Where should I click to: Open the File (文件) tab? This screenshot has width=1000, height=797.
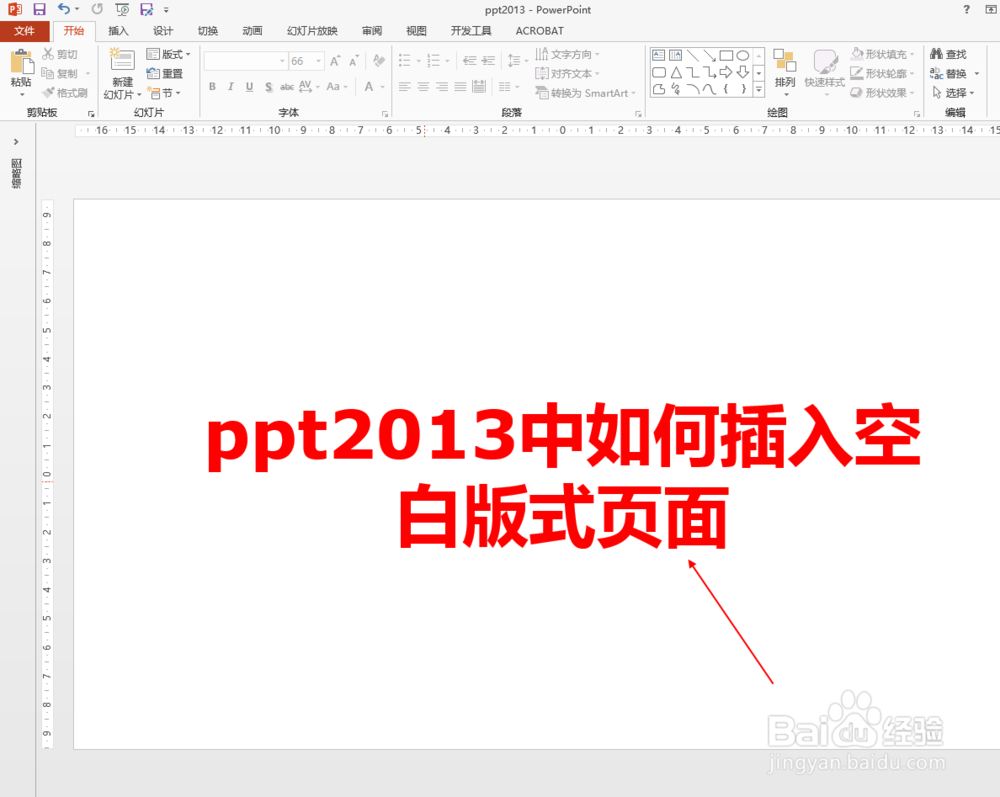(x=24, y=31)
